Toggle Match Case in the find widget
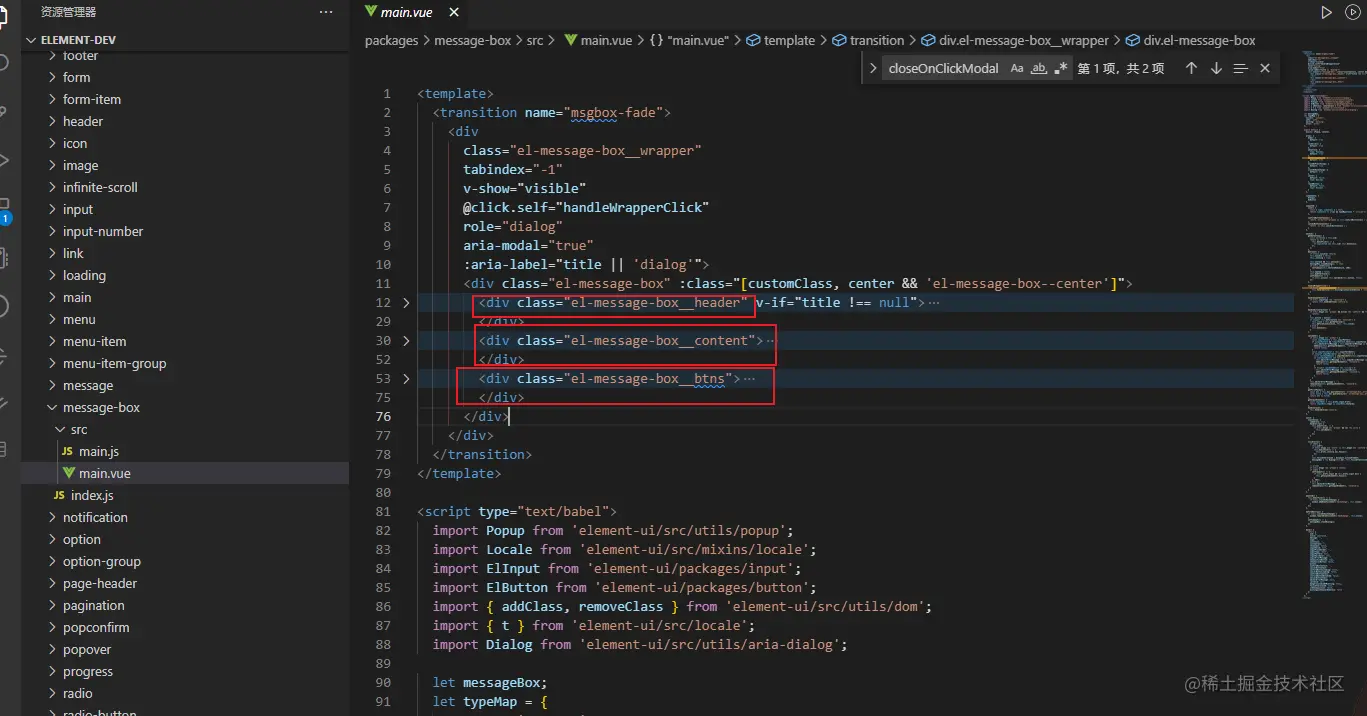 coord(1017,68)
